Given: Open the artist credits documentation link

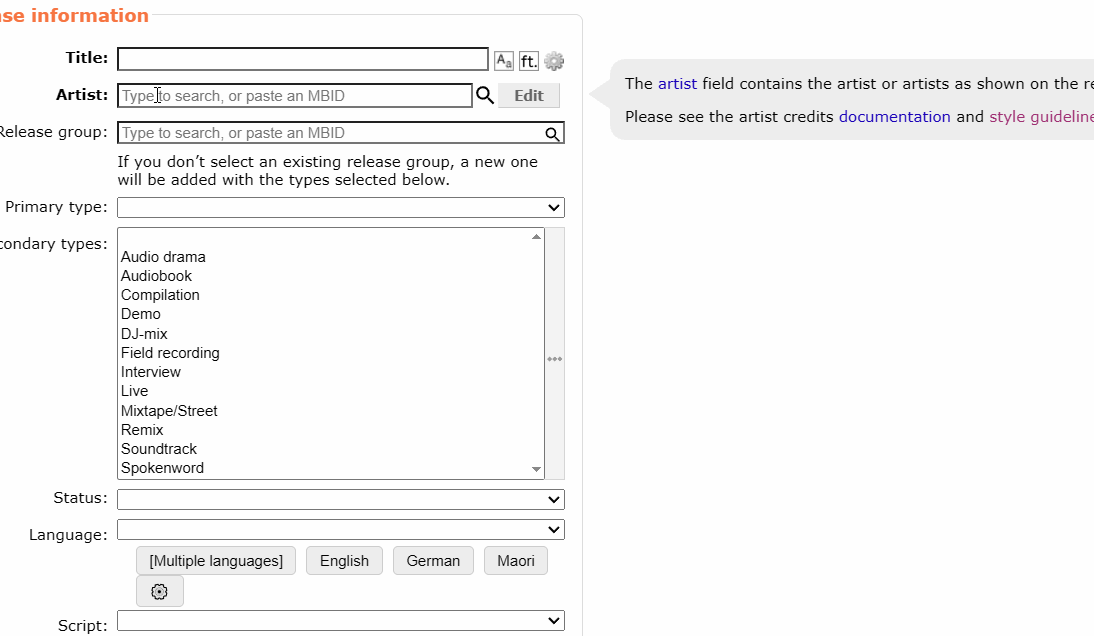Looking at the screenshot, I should [894, 116].
